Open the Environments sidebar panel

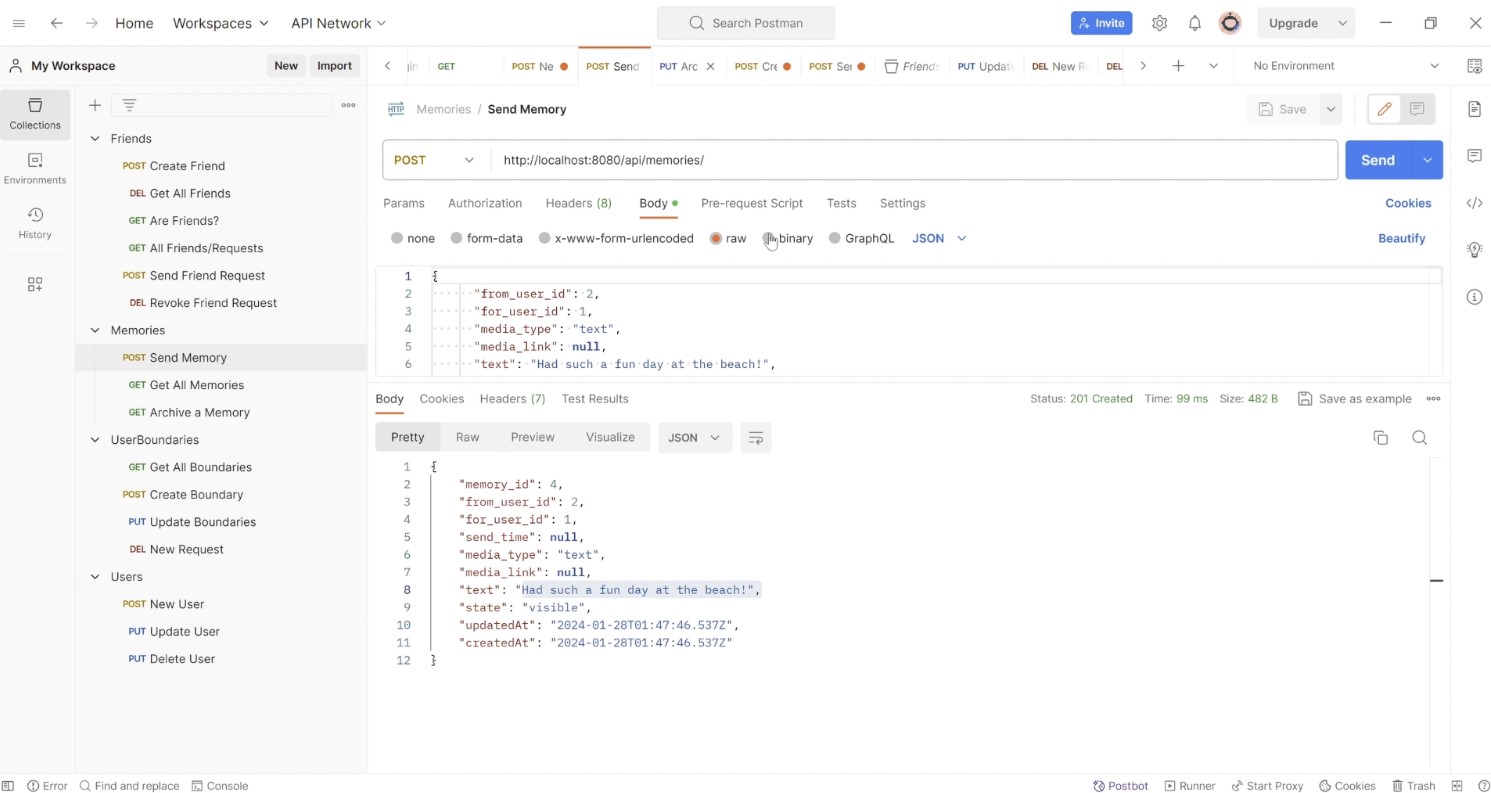click(x=35, y=169)
